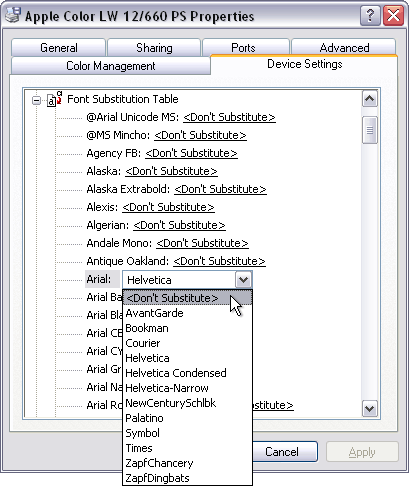409x486 pixels.
Task: Select the Alaska Extrabold font label
Action: point(128,189)
